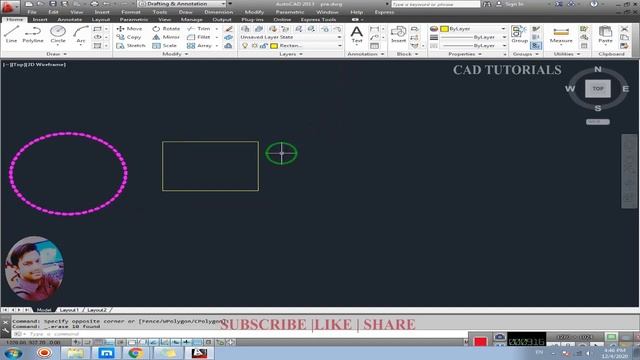Click the Plot printer icon in quick access toolbar
This screenshot has width=640, height=360.
coord(94,4)
